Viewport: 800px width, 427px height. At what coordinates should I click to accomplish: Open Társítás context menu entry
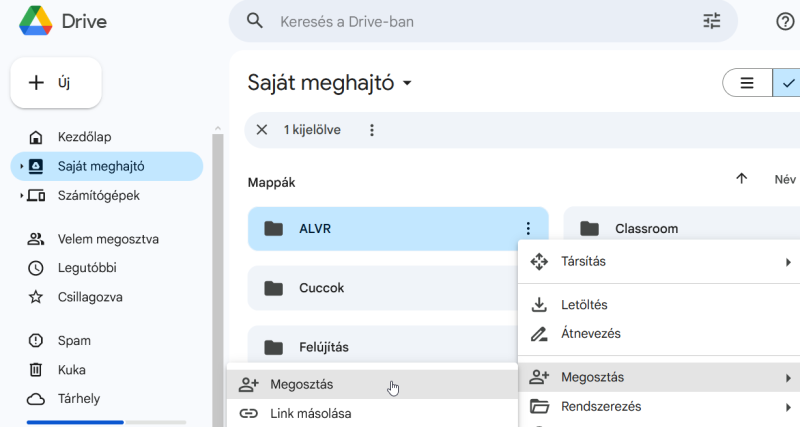point(659,262)
